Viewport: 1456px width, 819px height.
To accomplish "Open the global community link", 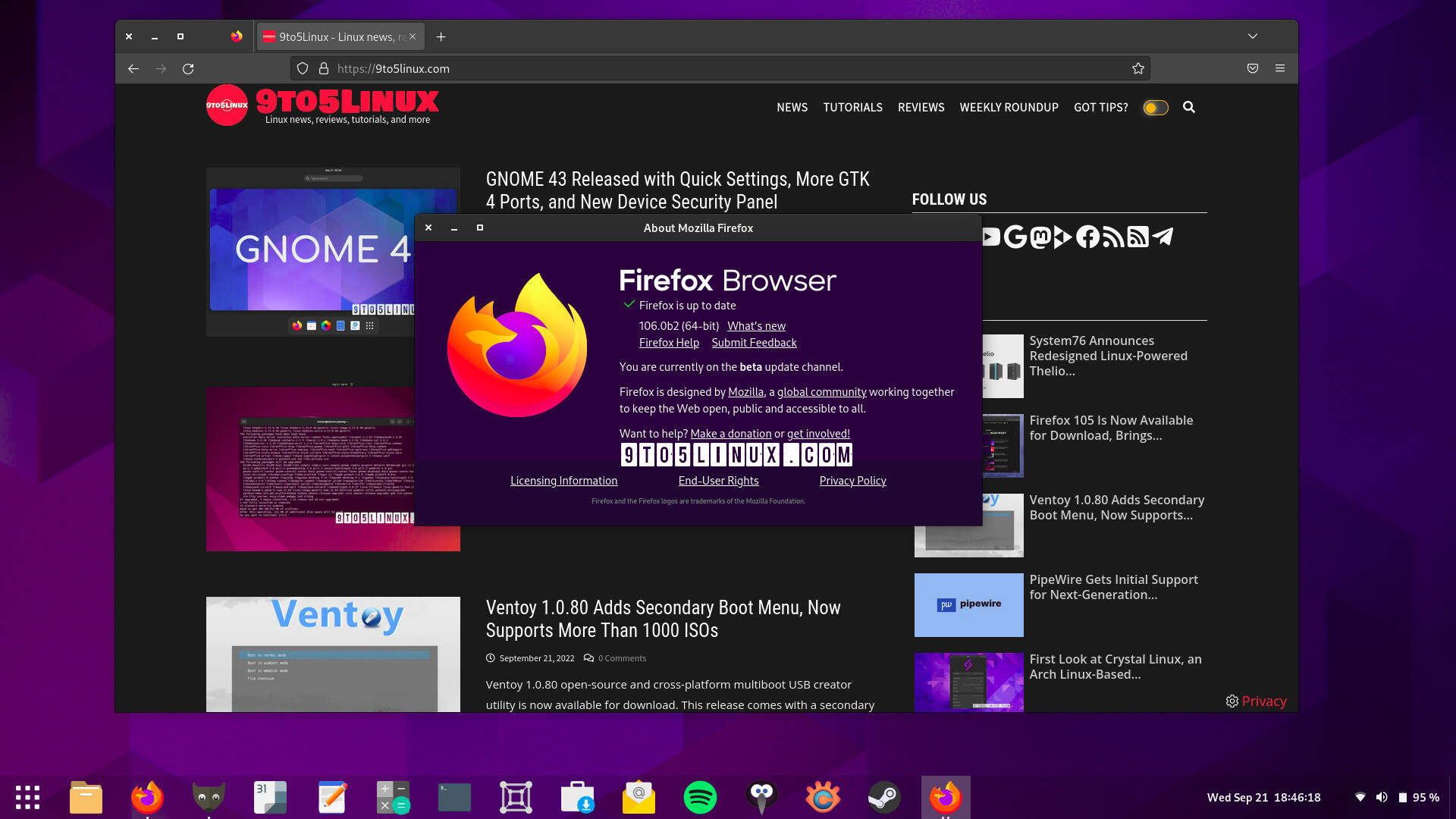I will [821, 392].
